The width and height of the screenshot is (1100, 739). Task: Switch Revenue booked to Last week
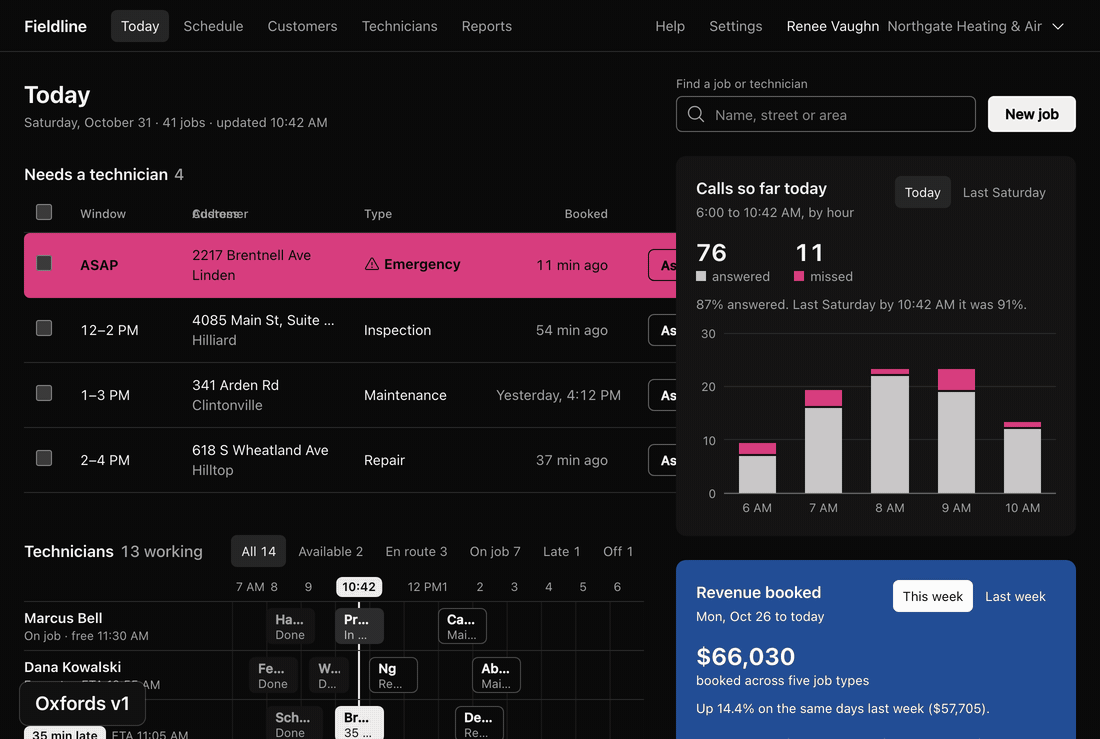pos(1015,596)
